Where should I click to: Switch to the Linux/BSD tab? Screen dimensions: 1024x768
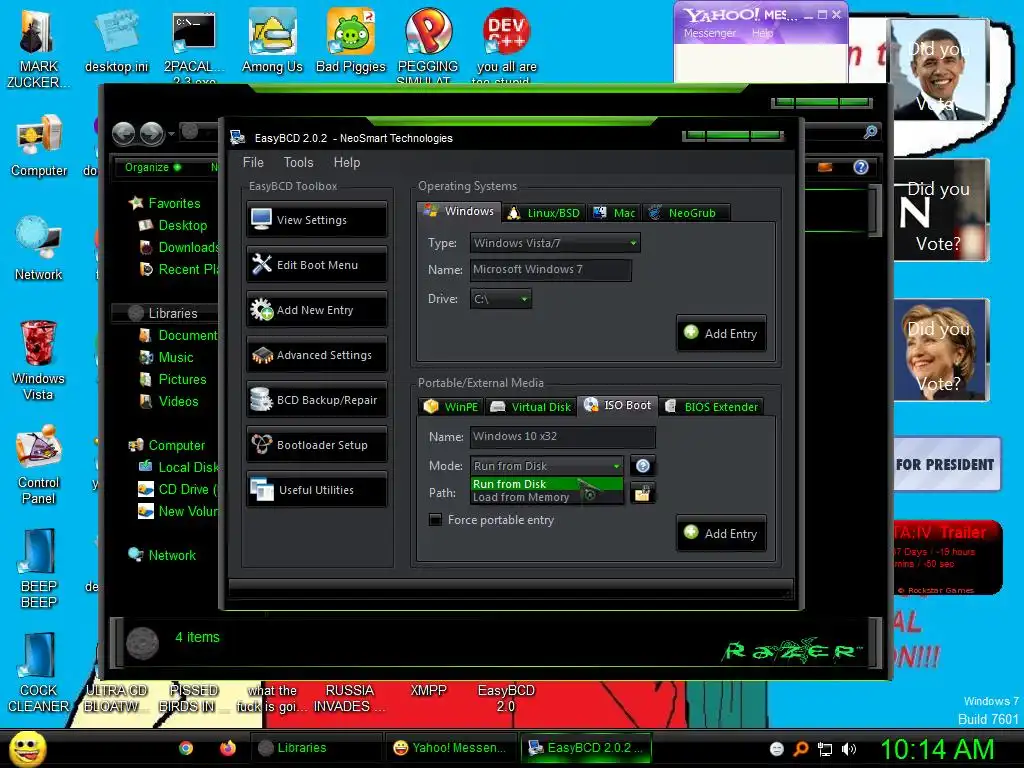pyautogui.click(x=544, y=213)
